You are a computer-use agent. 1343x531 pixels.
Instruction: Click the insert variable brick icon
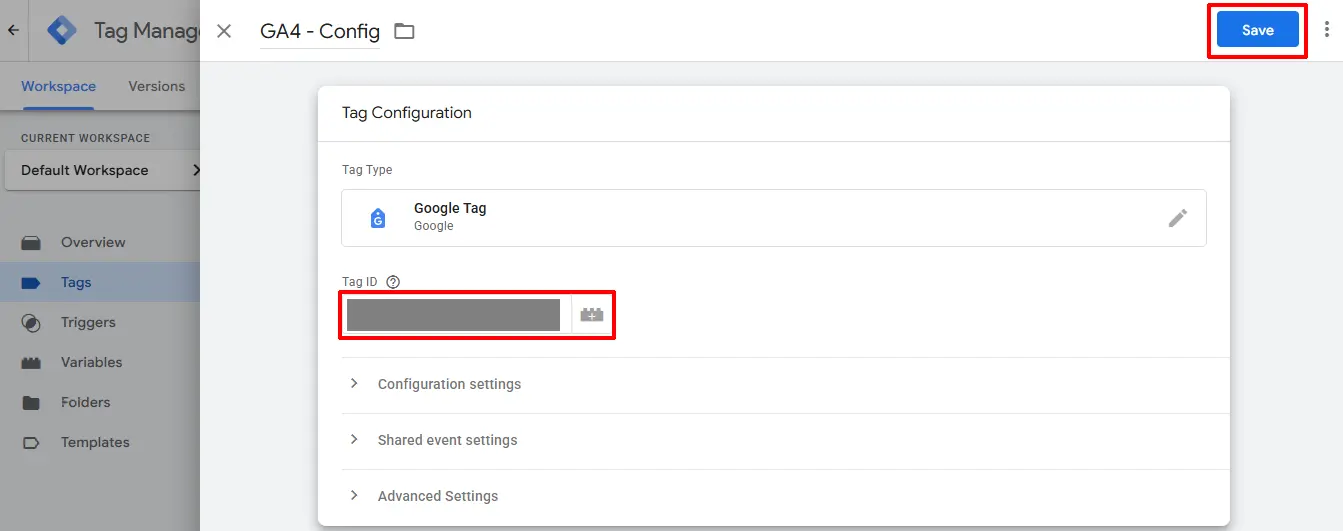(x=592, y=315)
